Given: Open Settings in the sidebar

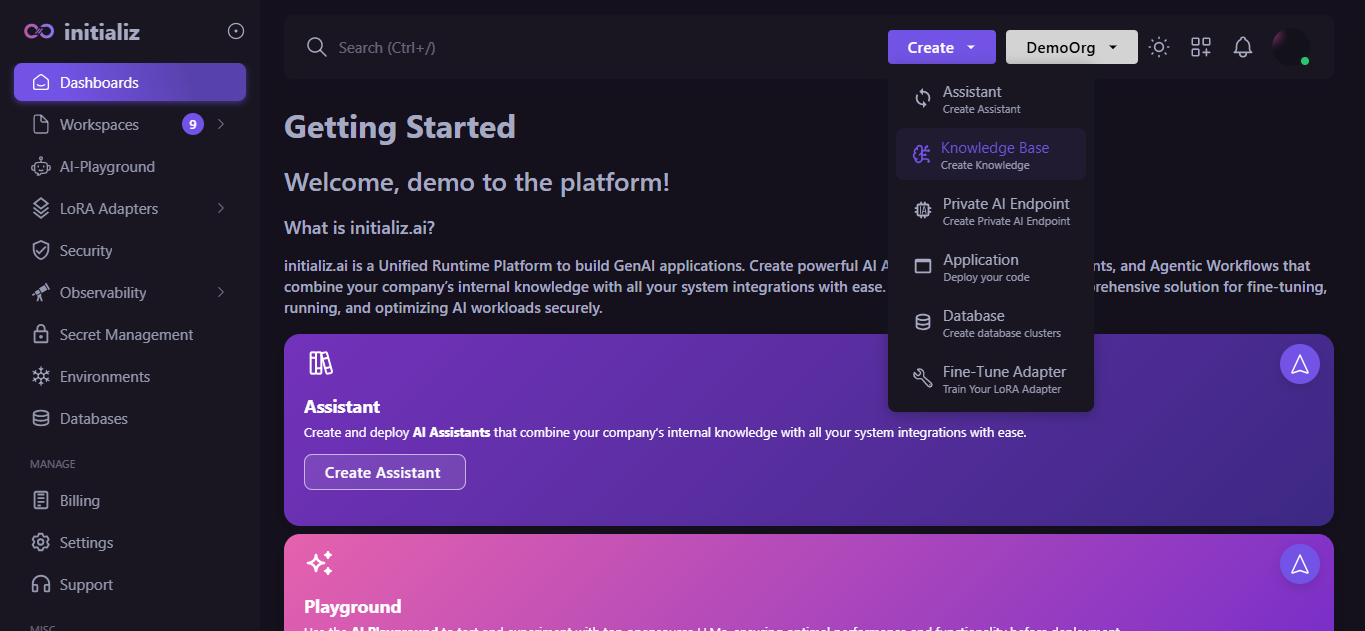Looking at the screenshot, I should 130,542.
